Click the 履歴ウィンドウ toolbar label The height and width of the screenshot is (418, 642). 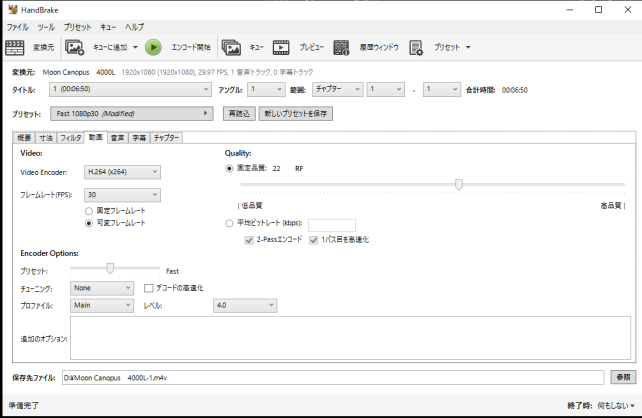tap(379, 47)
